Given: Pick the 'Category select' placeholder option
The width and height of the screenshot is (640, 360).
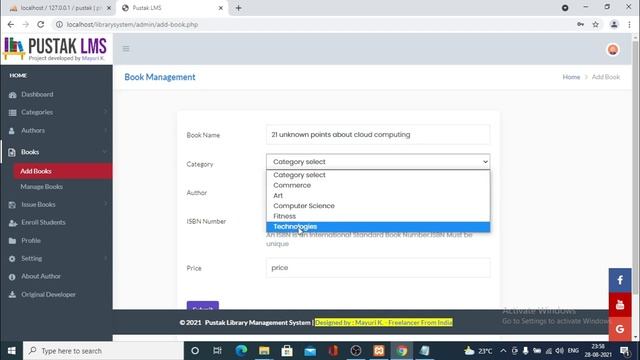Looking at the screenshot, I should [378, 175].
